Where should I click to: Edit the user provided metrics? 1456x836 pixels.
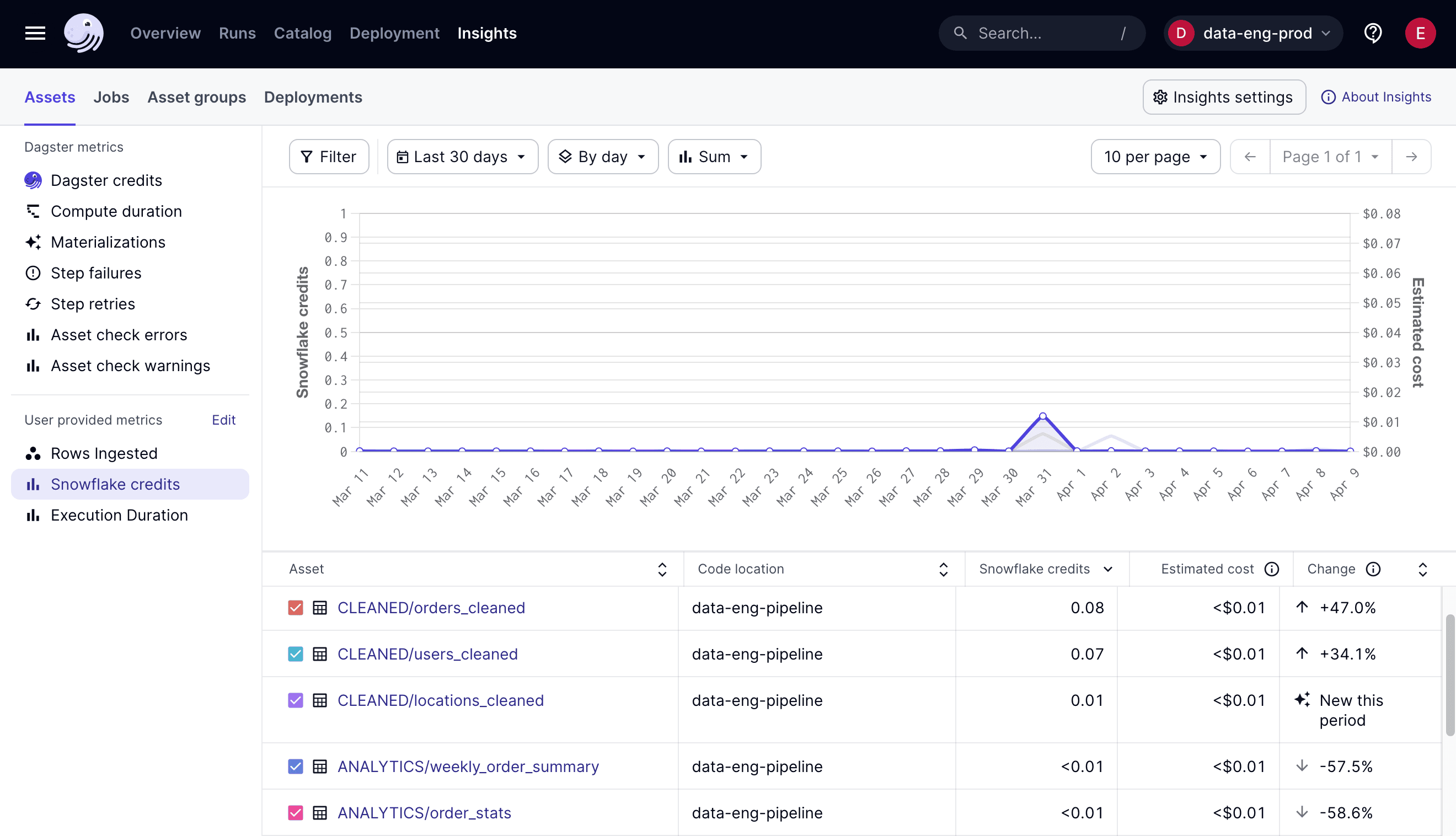coord(223,420)
